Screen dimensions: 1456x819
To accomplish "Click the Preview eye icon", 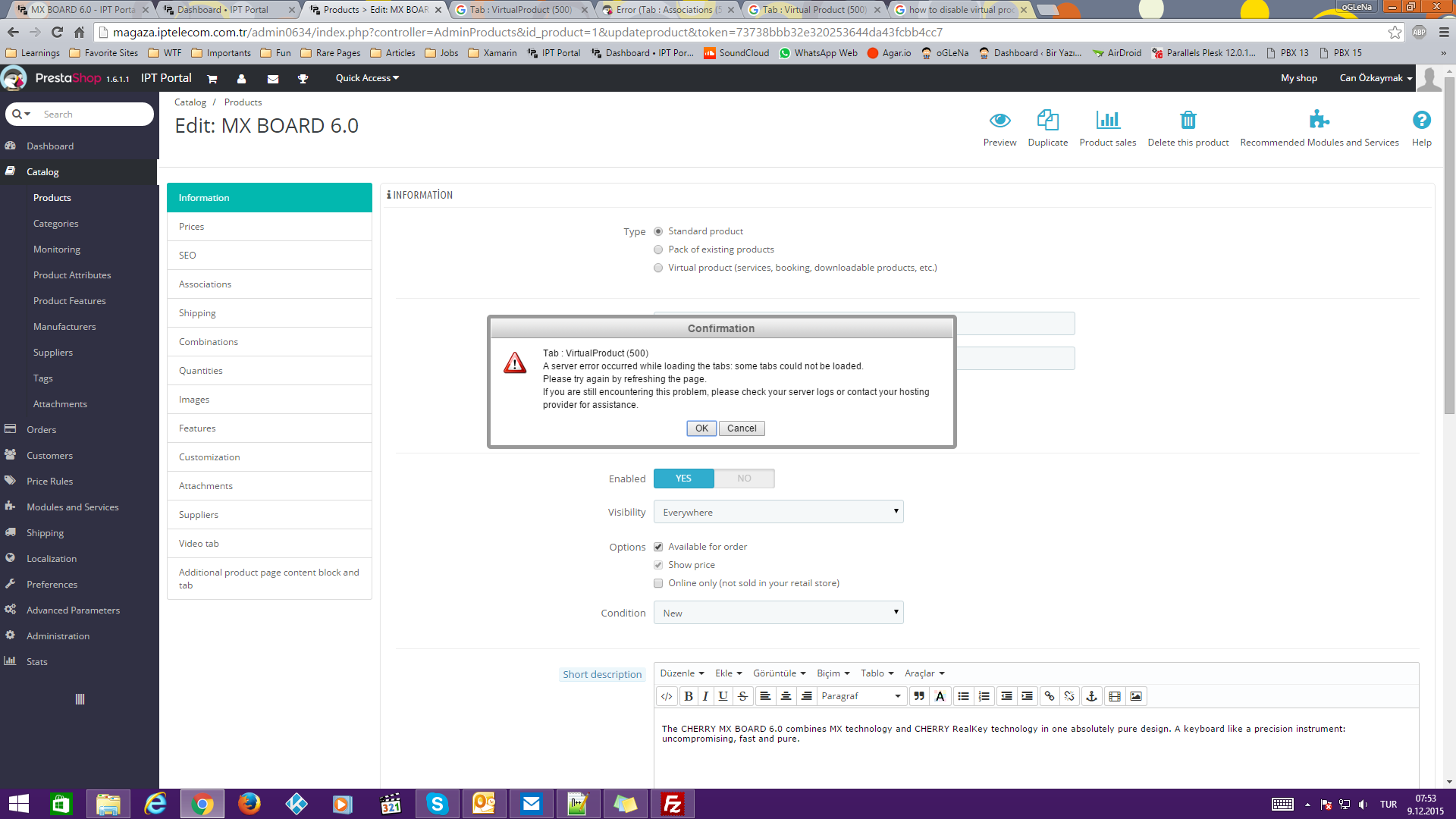I will click(999, 120).
